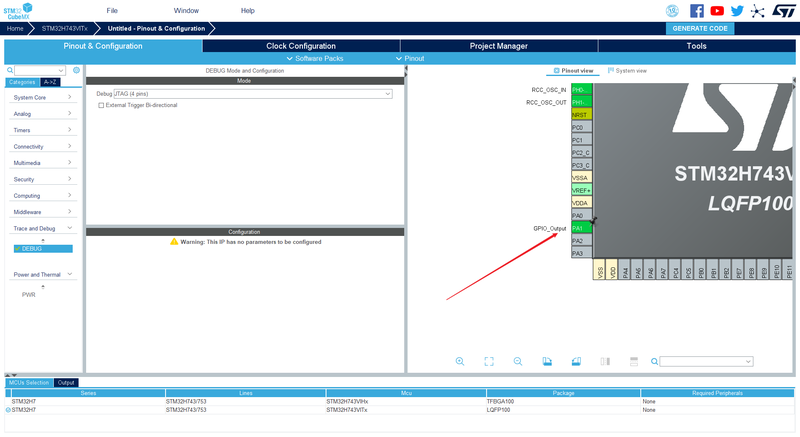Open the peripheral search dropdown in the left panel
This screenshot has width=800, height=437.
tap(61, 70)
